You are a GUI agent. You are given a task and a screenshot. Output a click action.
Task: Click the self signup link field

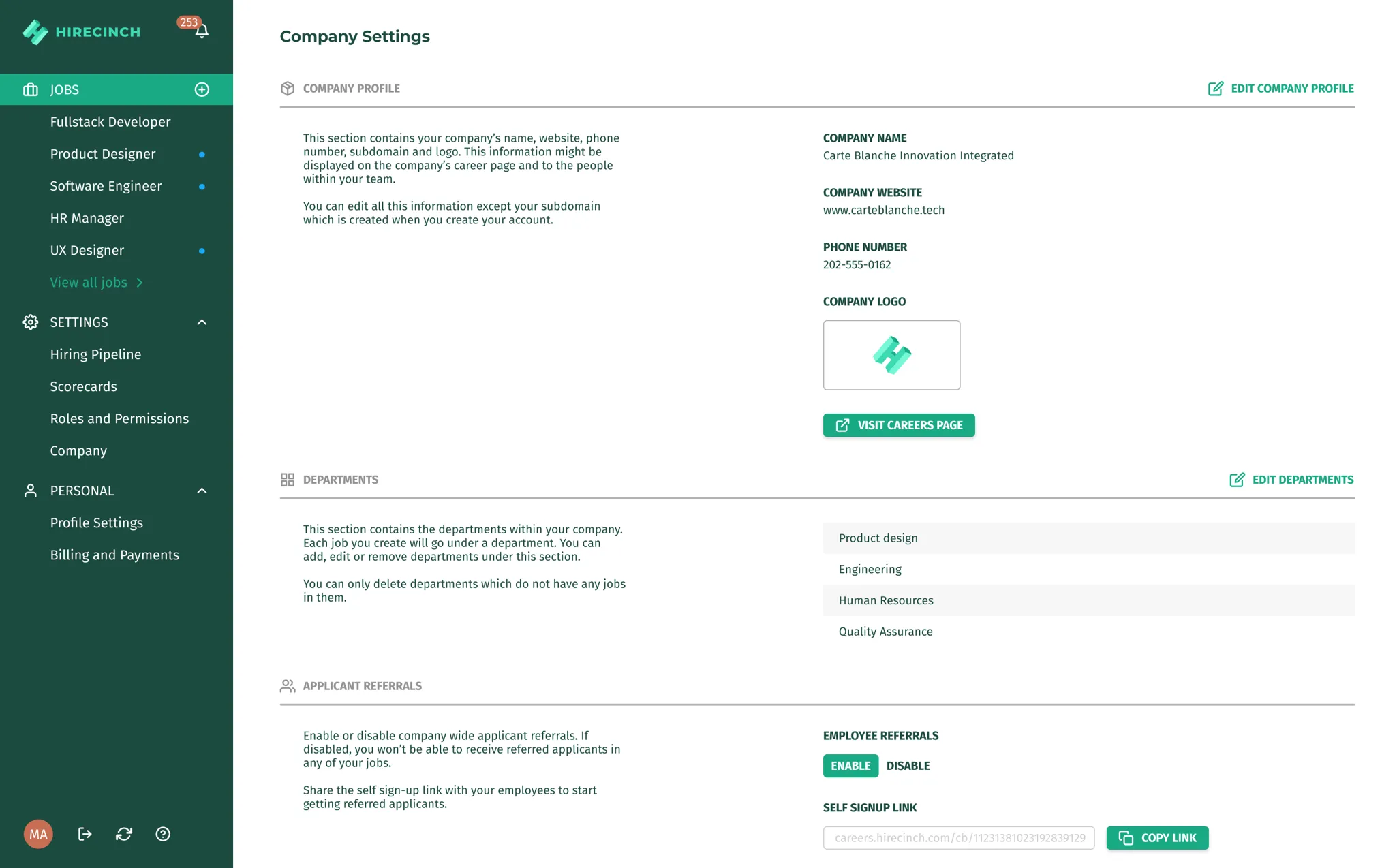click(x=959, y=838)
